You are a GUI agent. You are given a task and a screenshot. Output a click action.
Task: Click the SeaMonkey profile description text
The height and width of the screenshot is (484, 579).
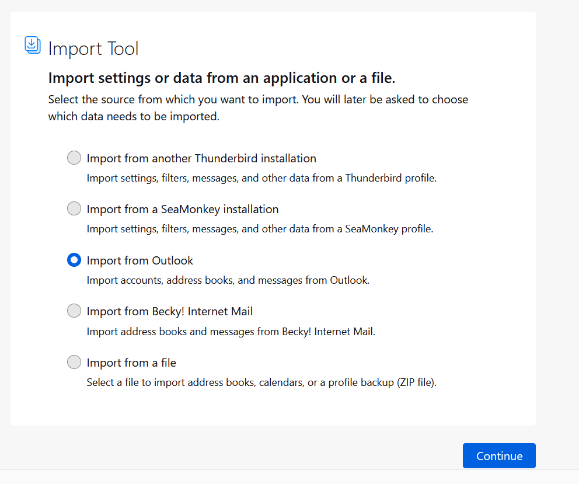pyautogui.click(x=260, y=229)
